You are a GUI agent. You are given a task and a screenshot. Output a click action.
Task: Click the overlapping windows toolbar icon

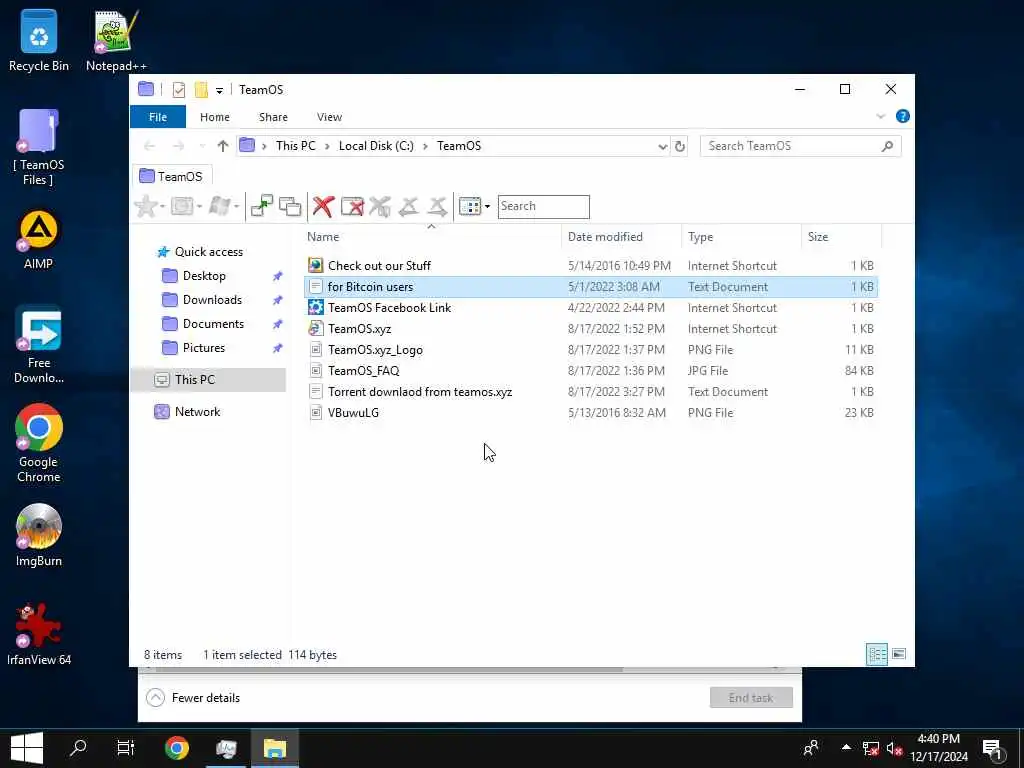point(290,206)
